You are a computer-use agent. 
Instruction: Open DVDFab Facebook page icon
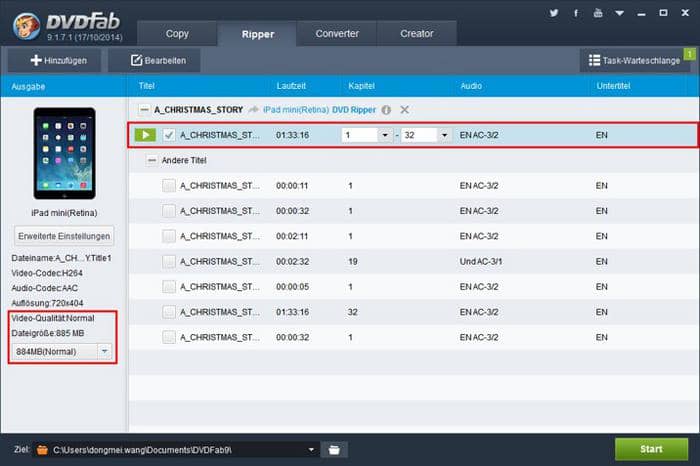click(x=576, y=13)
